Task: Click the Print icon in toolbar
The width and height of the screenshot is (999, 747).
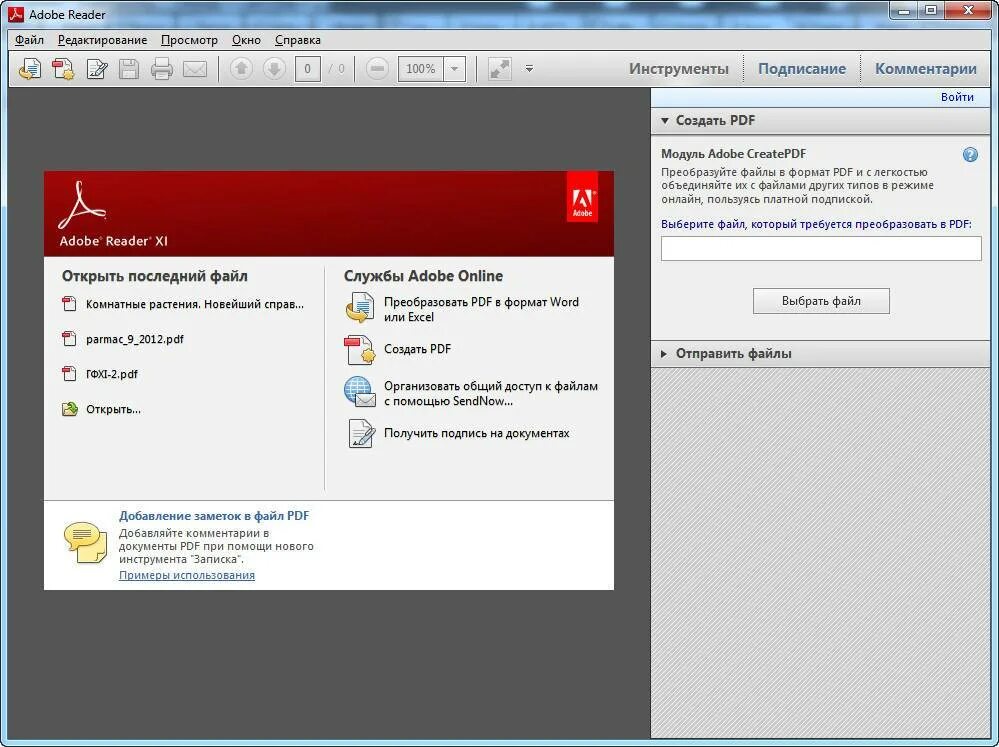Action: click(161, 68)
